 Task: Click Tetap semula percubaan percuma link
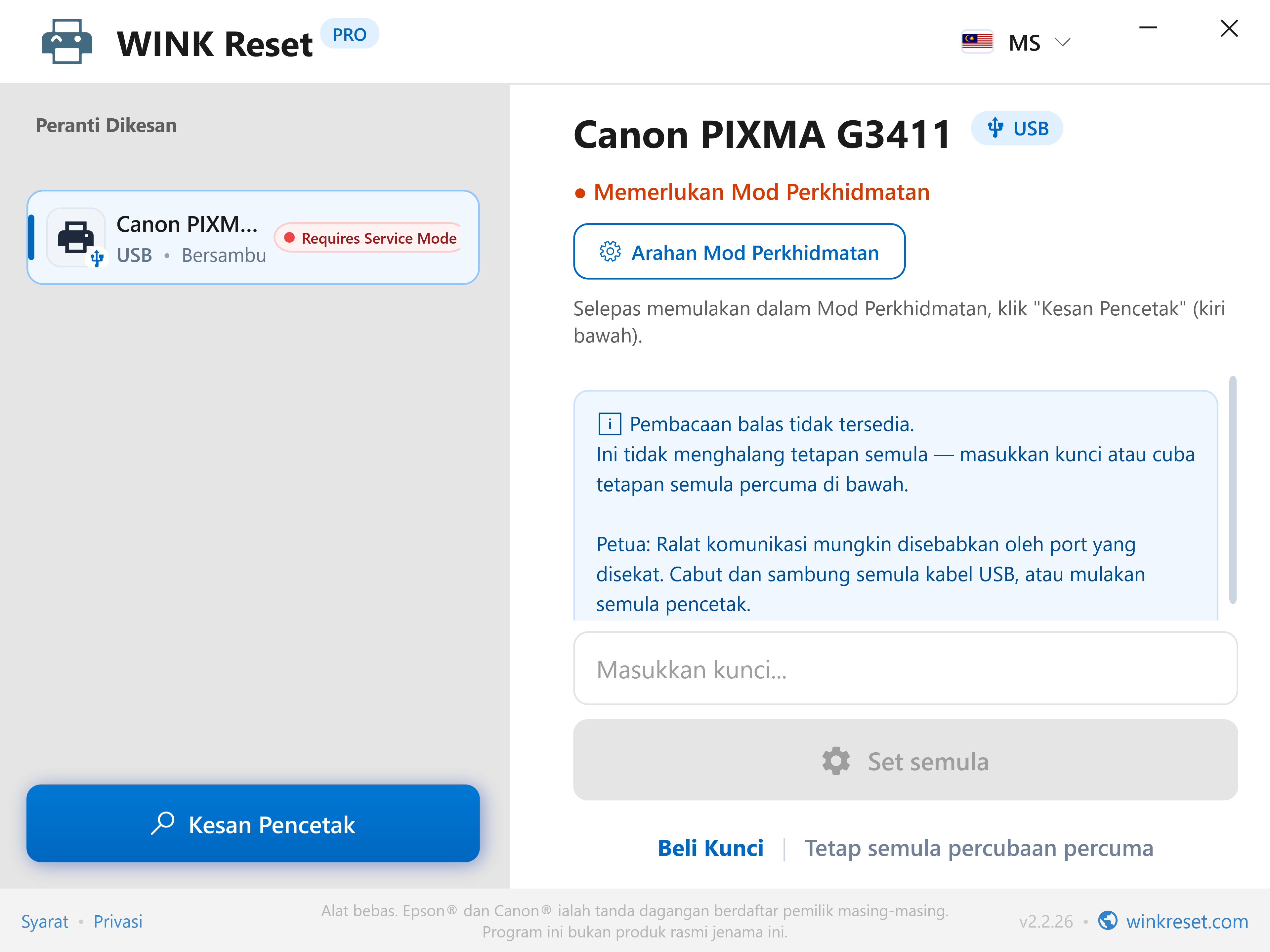pos(979,848)
